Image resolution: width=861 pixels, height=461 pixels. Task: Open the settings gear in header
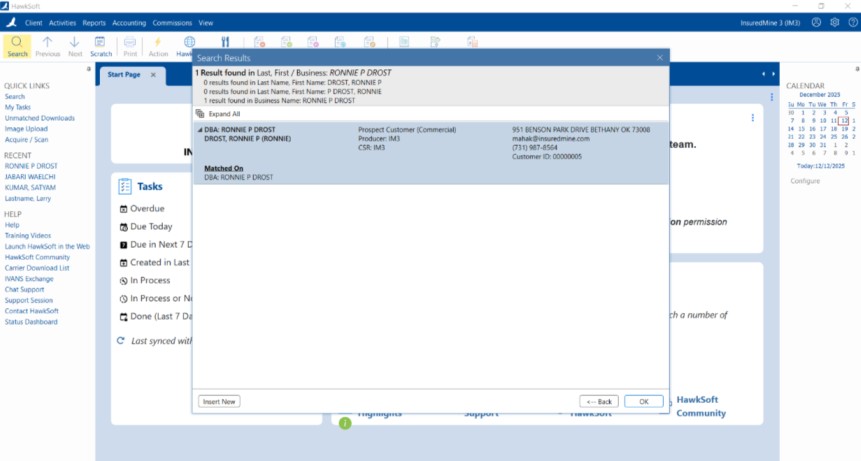pos(834,22)
